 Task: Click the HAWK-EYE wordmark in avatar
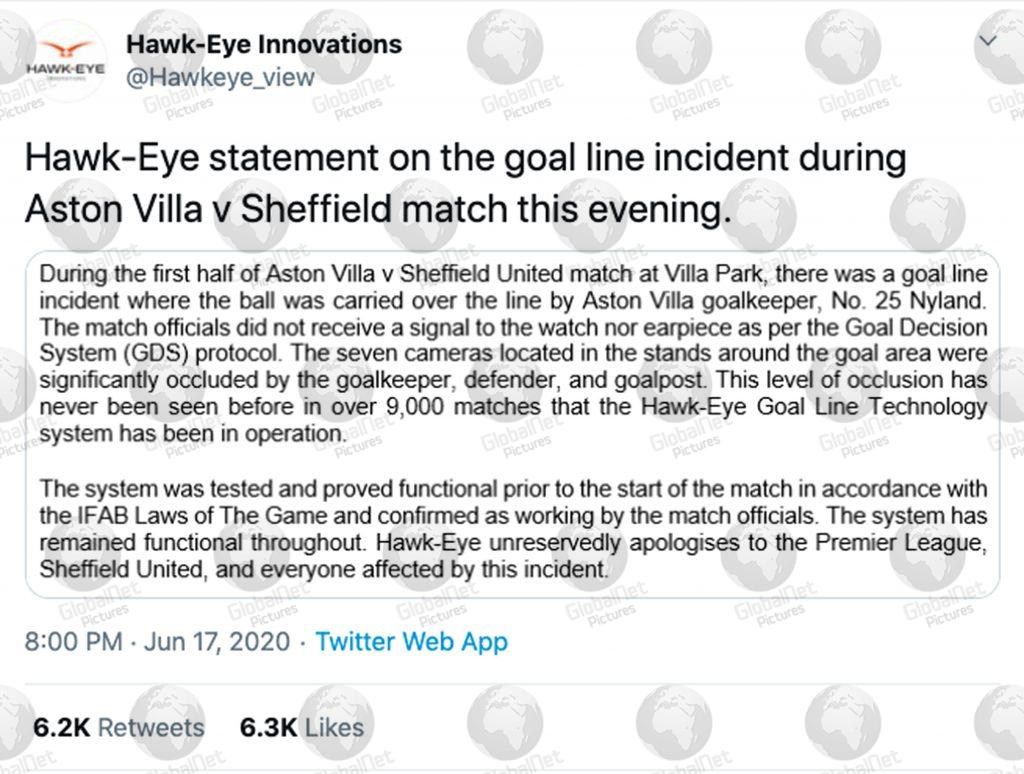coord(65,69)
